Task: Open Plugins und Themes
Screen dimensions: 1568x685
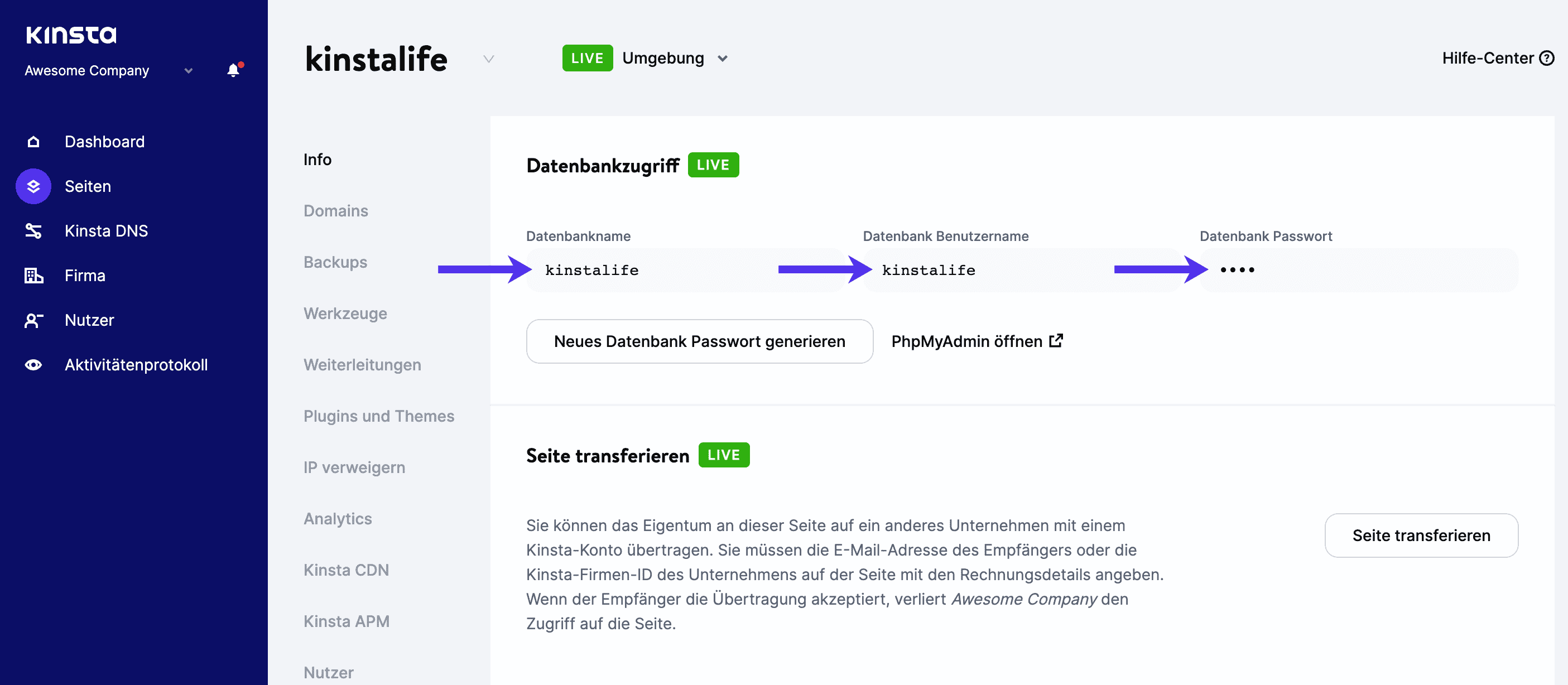Action: coord(379,416)
